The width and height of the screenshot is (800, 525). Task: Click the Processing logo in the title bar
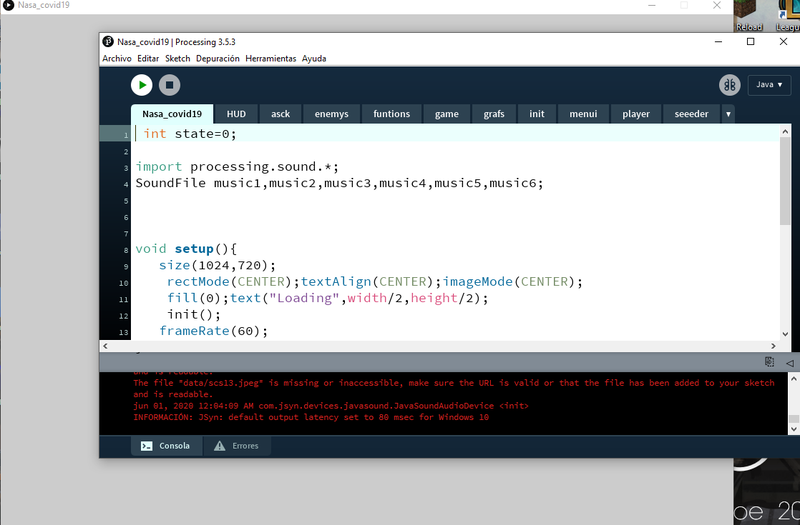pyautogui.click(x=108, y=41)
